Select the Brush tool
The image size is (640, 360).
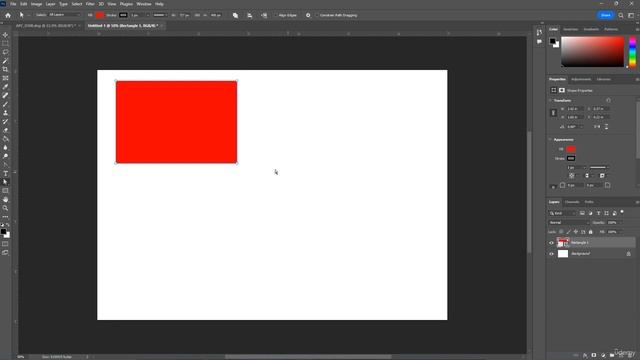coord(5,104)
